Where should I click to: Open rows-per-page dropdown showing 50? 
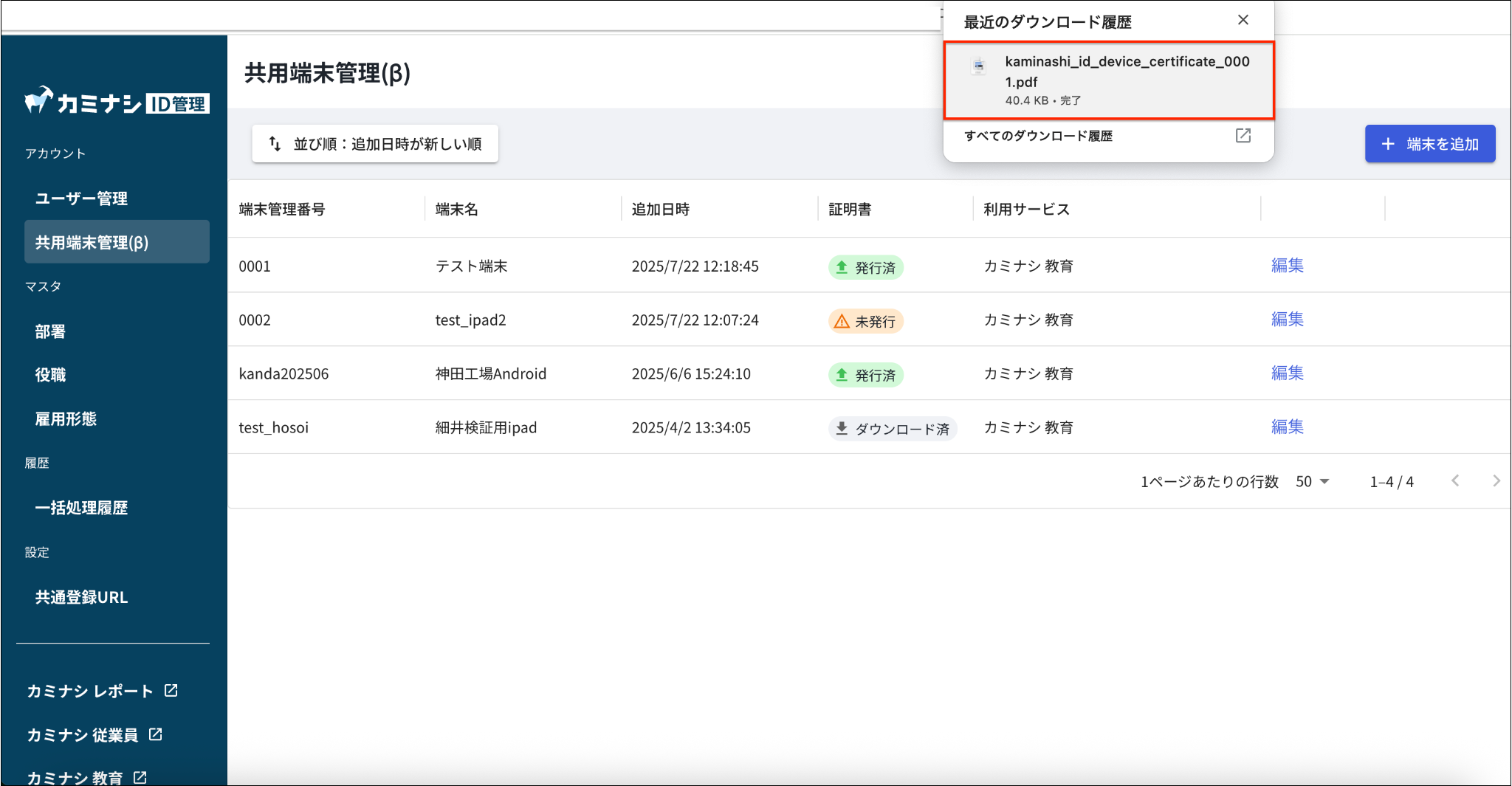(1313, 482)
